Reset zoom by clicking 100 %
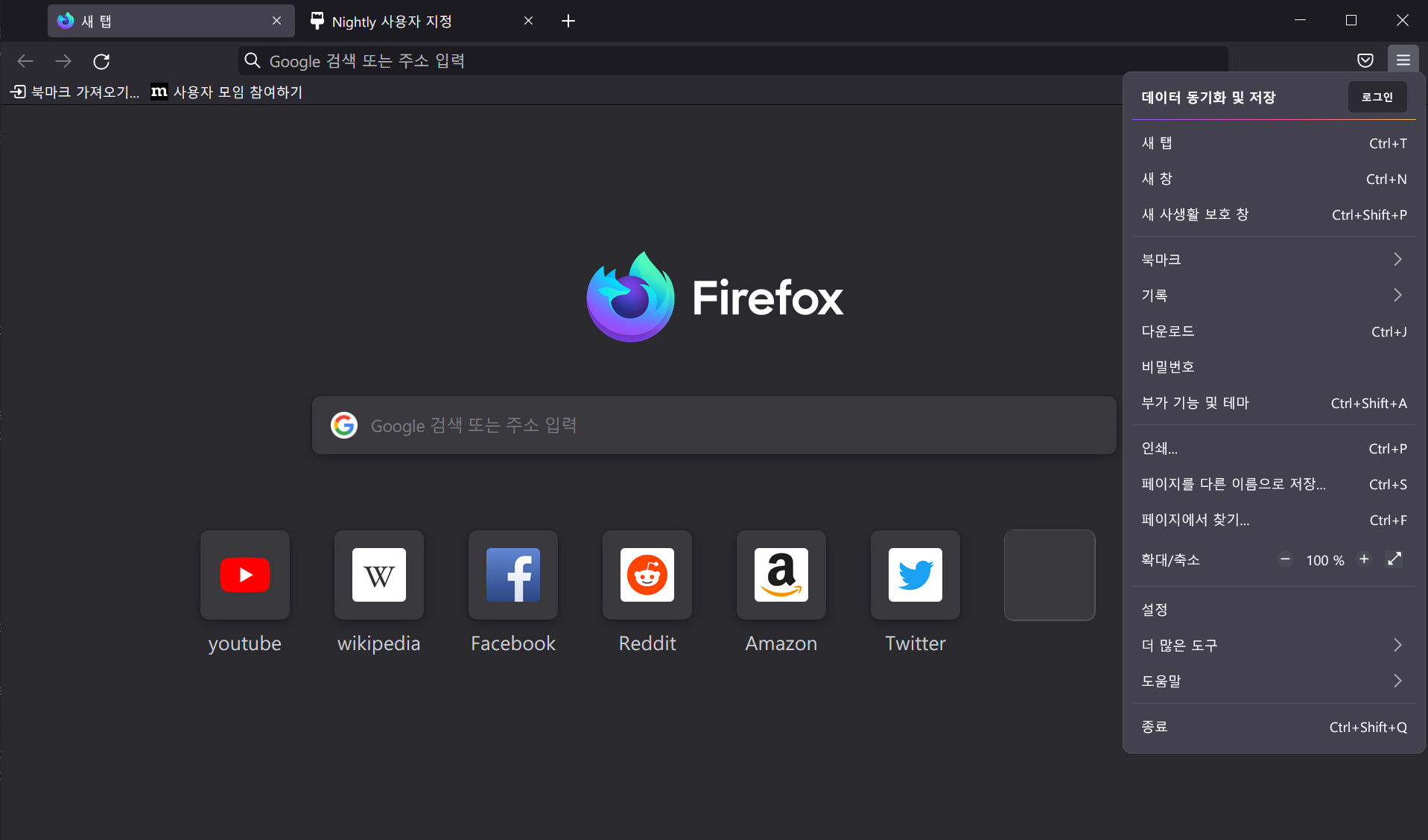This screenshot has height=840, width=1428. (x=1325, y=560)
